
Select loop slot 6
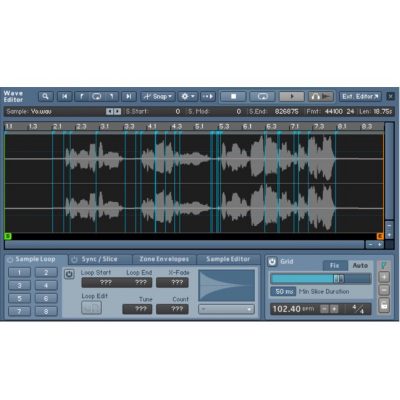click(x=46, y=298)
